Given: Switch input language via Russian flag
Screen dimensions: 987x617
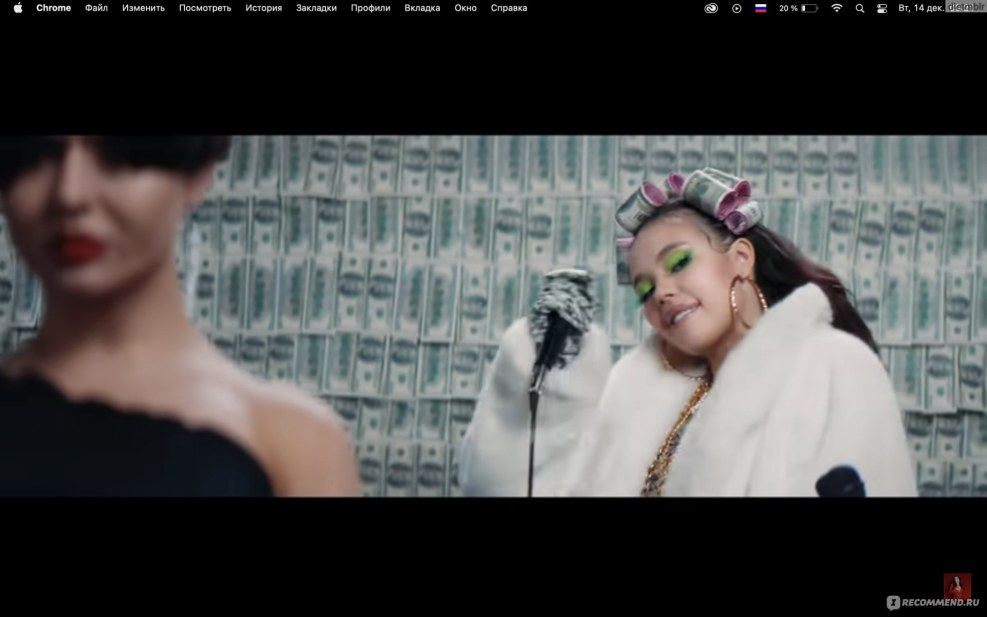Looking at the screenshot, I should point(760,8).
